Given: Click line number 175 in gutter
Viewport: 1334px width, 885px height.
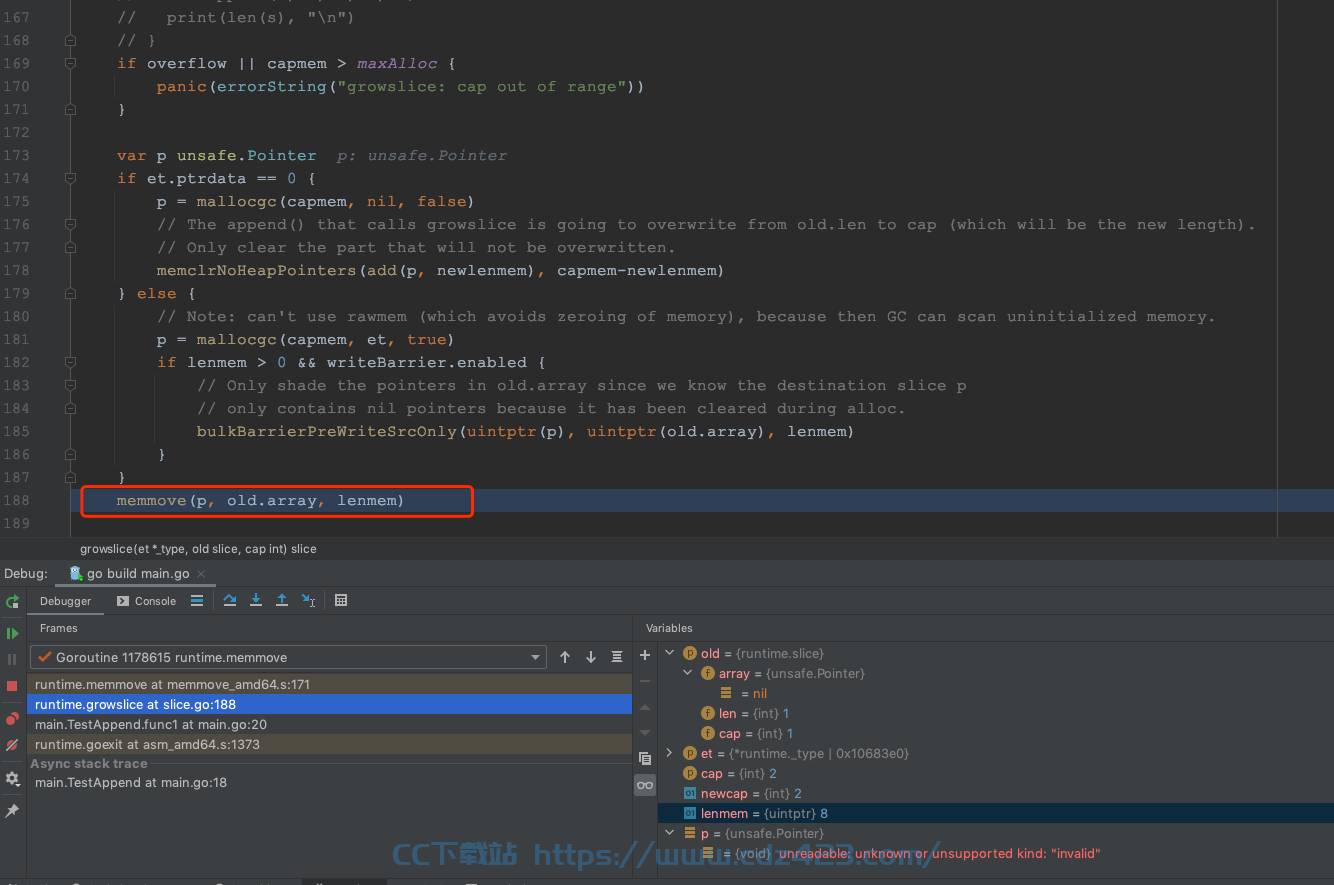Looking at the screenshot, I should point(17,201).
